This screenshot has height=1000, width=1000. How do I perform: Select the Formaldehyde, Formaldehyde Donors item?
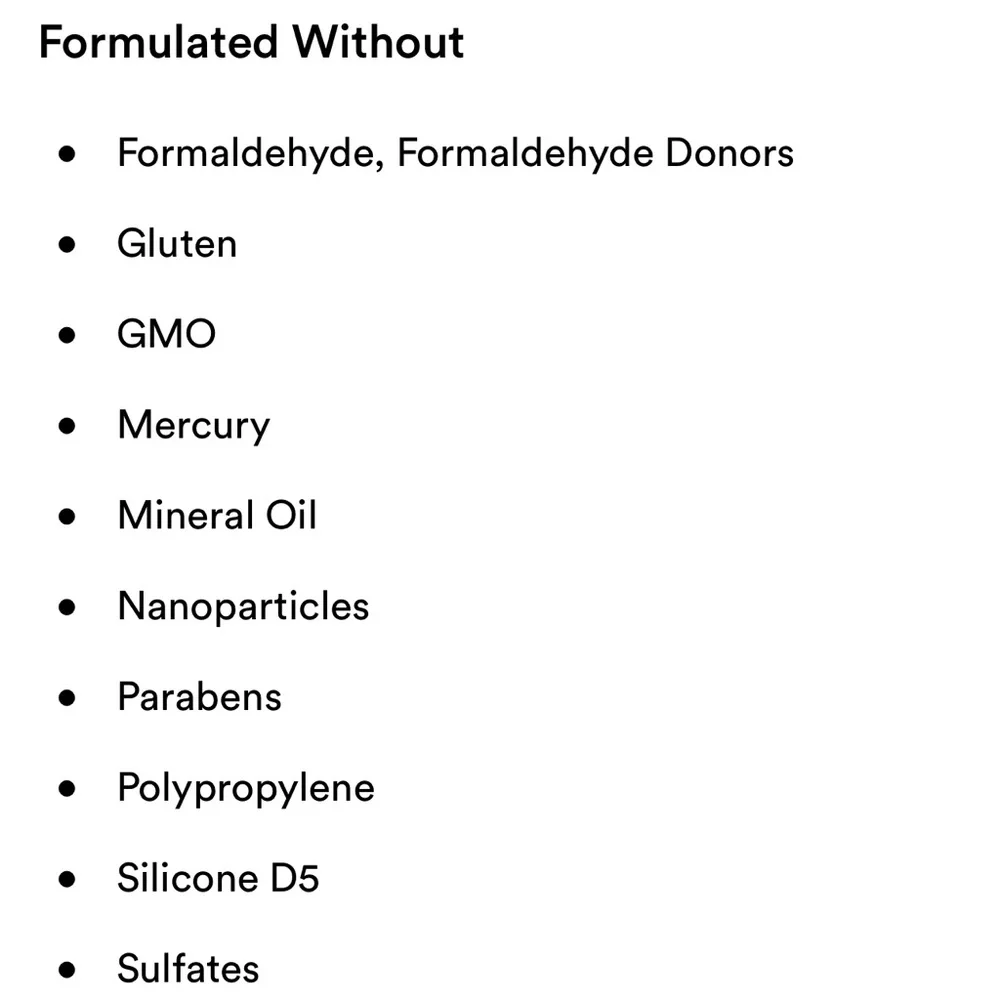click(x=455, y=154)
